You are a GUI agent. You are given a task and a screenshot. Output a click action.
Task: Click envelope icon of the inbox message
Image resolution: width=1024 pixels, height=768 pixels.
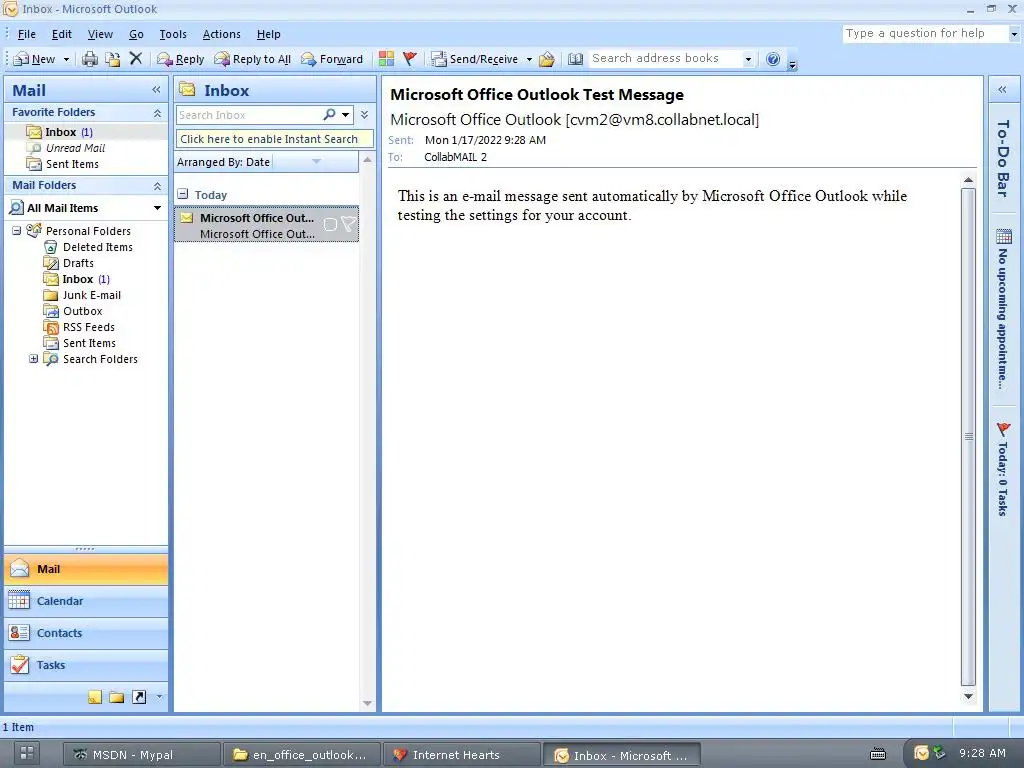click(x=187, y=217)
